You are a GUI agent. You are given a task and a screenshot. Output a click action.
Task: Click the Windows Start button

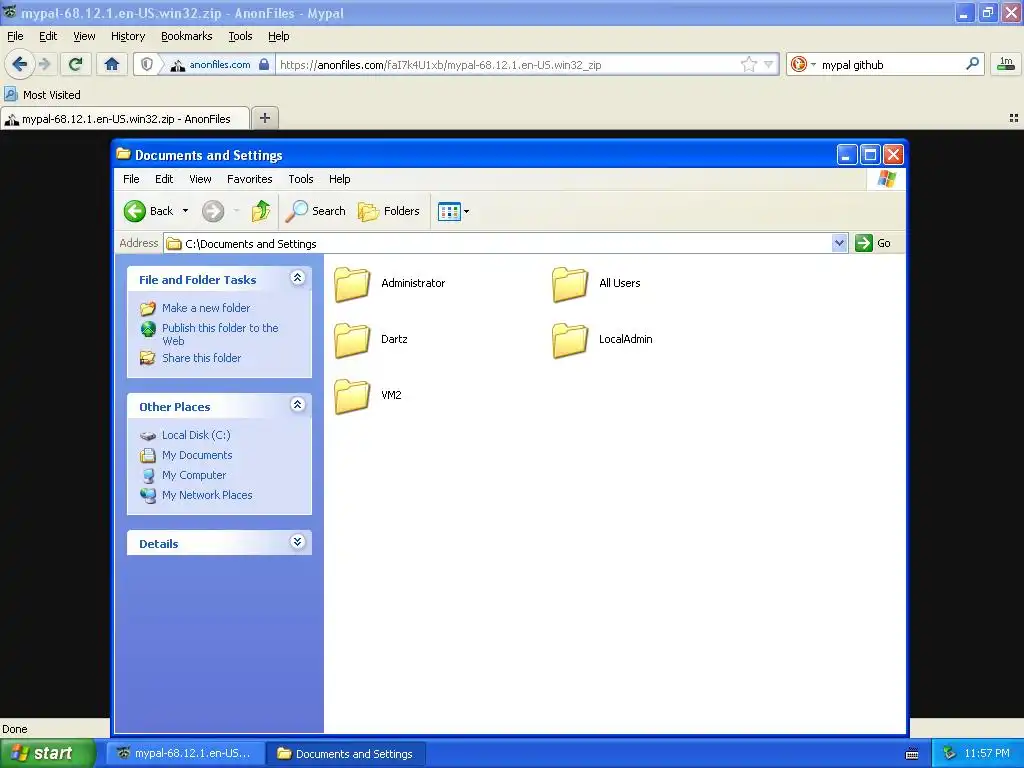[47, 754]
